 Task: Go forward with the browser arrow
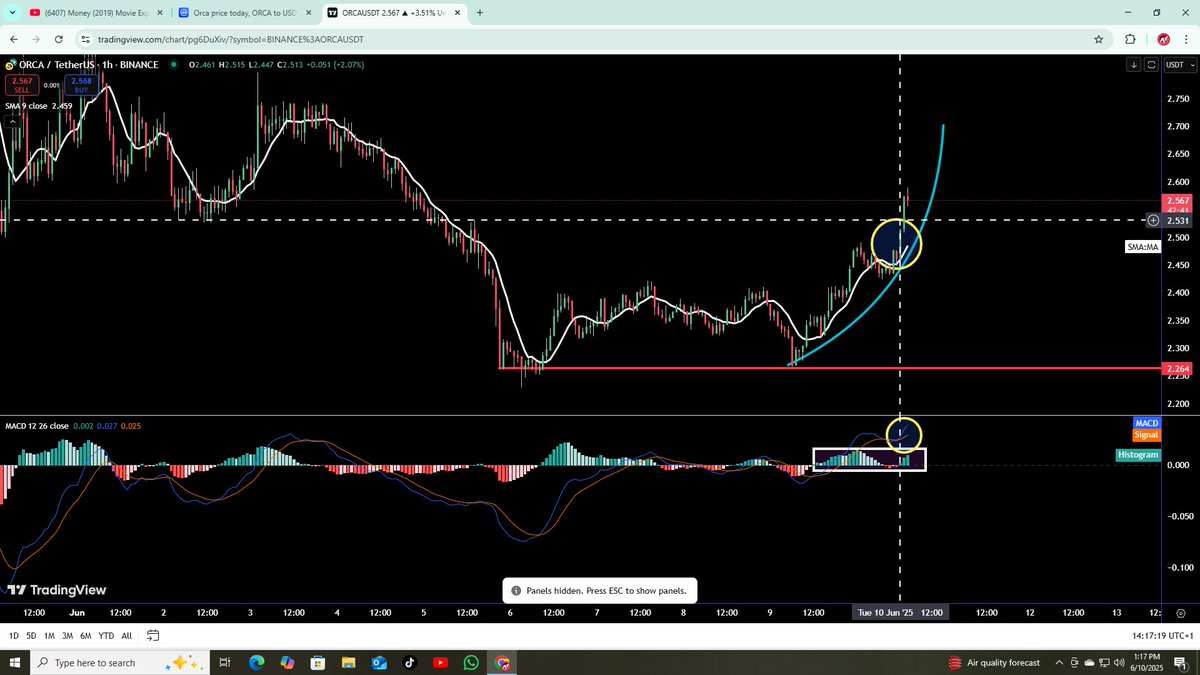pyautogui.click(x=36, y=39)
